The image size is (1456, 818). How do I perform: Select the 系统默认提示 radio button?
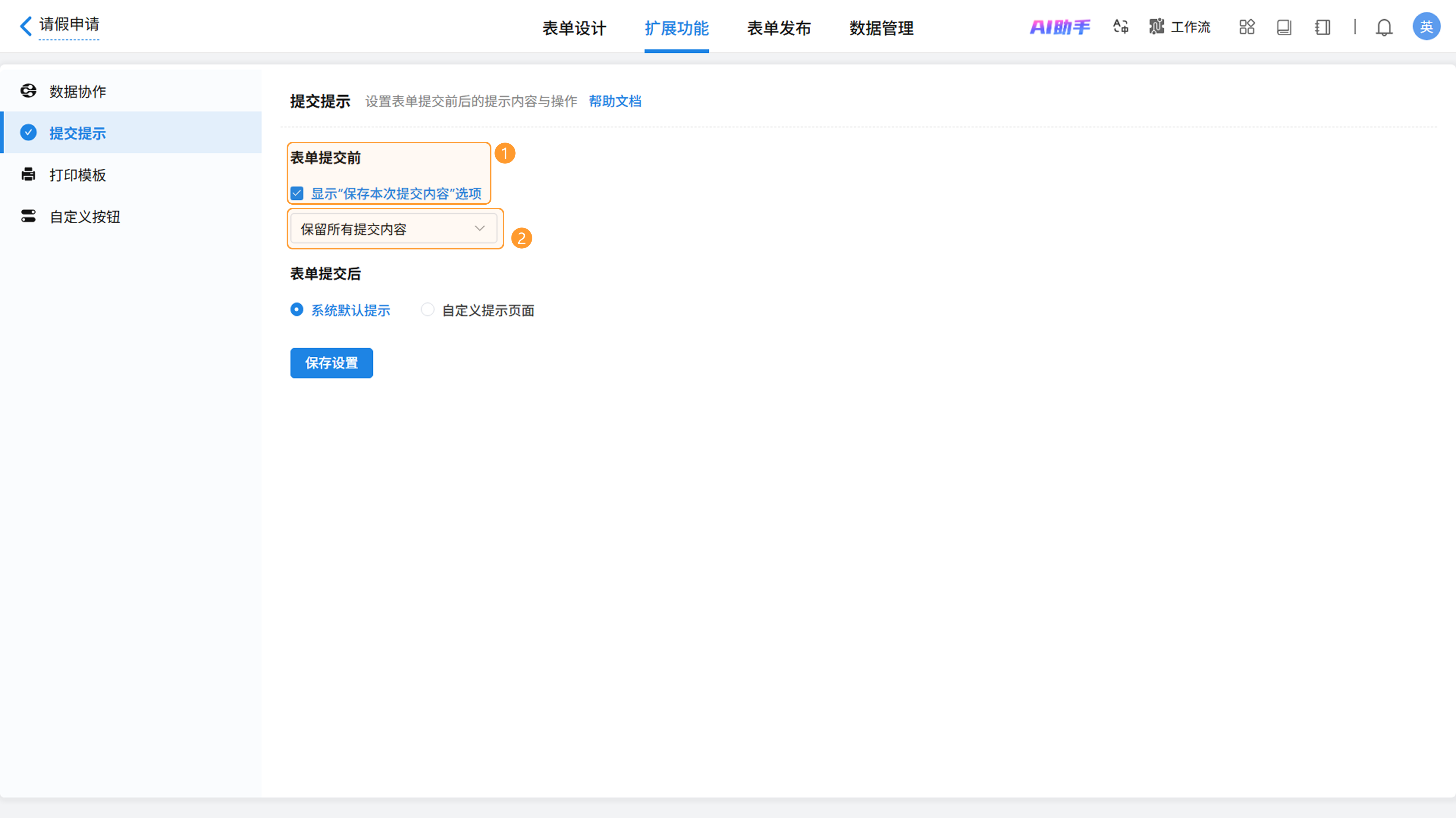[x=297, y=310]
